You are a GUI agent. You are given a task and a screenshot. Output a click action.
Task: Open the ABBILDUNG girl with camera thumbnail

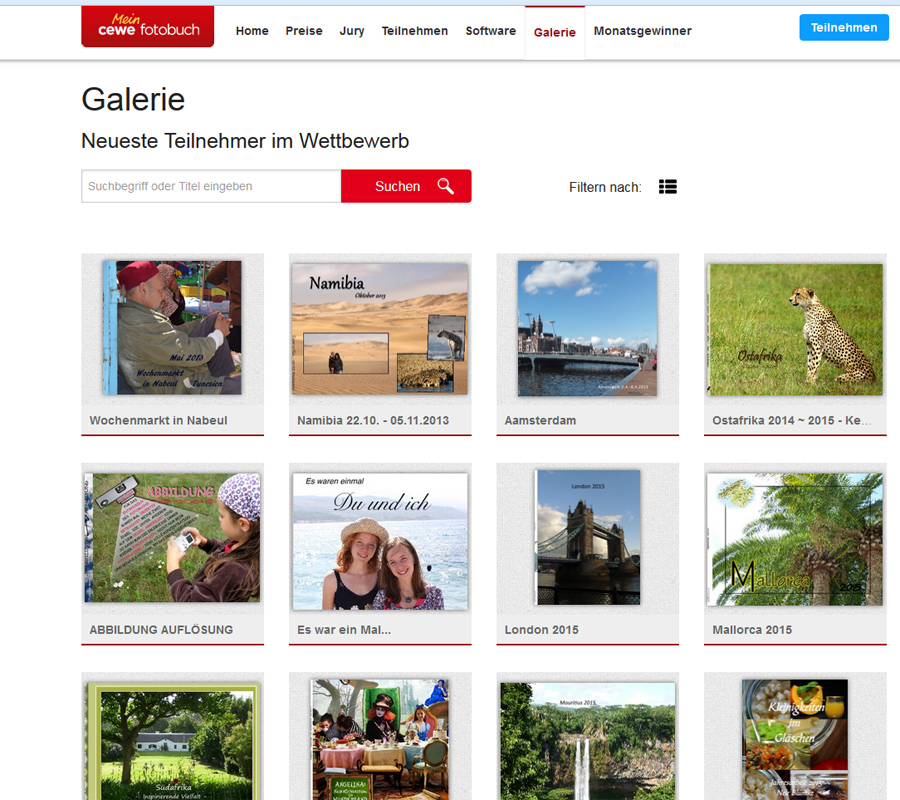point(172,538)
